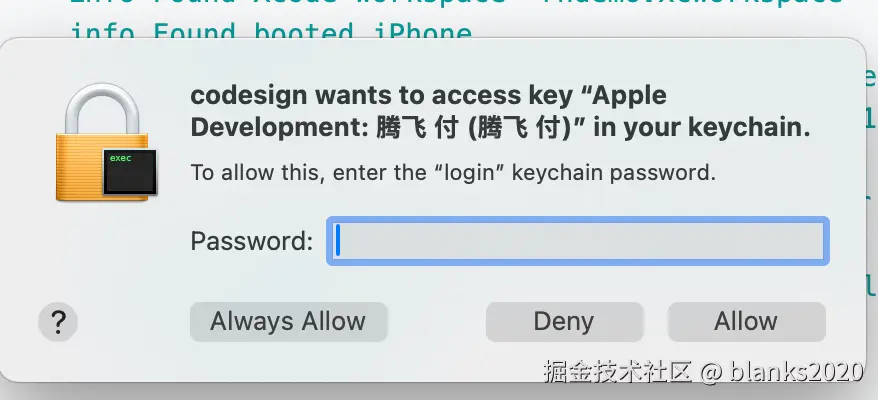This screenshot has height=400, width=878.
Task: Click the silver shackle of the padlock
Action: coord(102,109)
